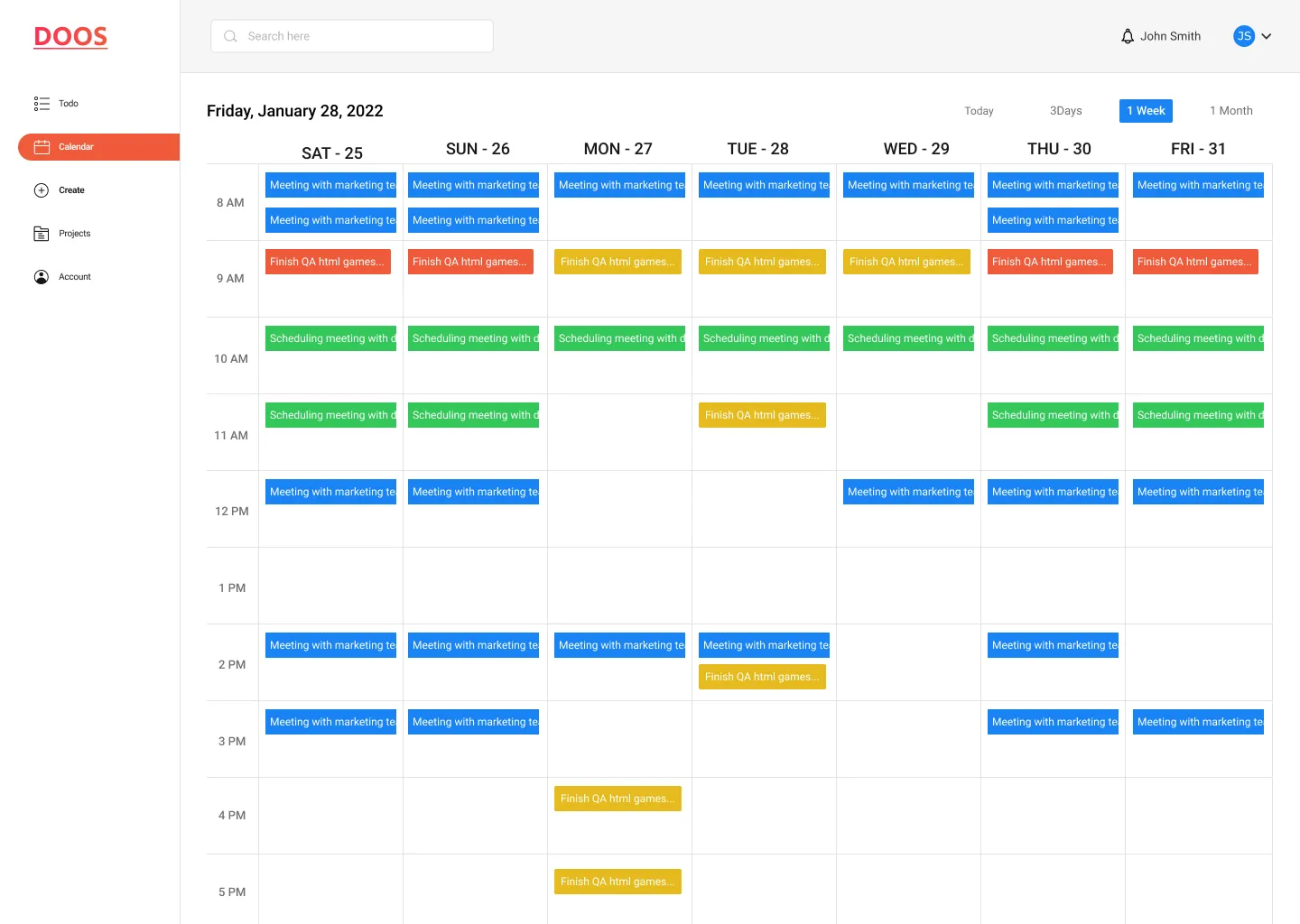The width and height of the screenshot is (1300, 924).
Task: Click the Create plus-circle icon
Action: [42, 190]
